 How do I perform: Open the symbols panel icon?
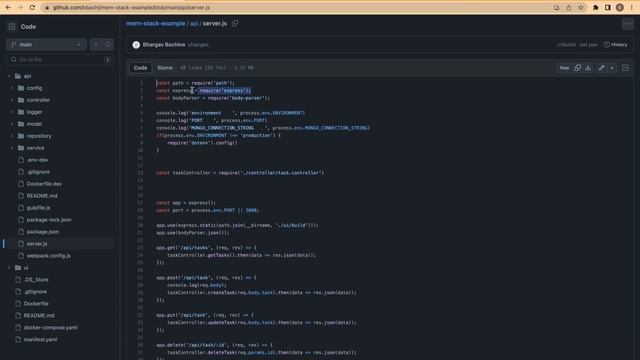click(625, 68)
